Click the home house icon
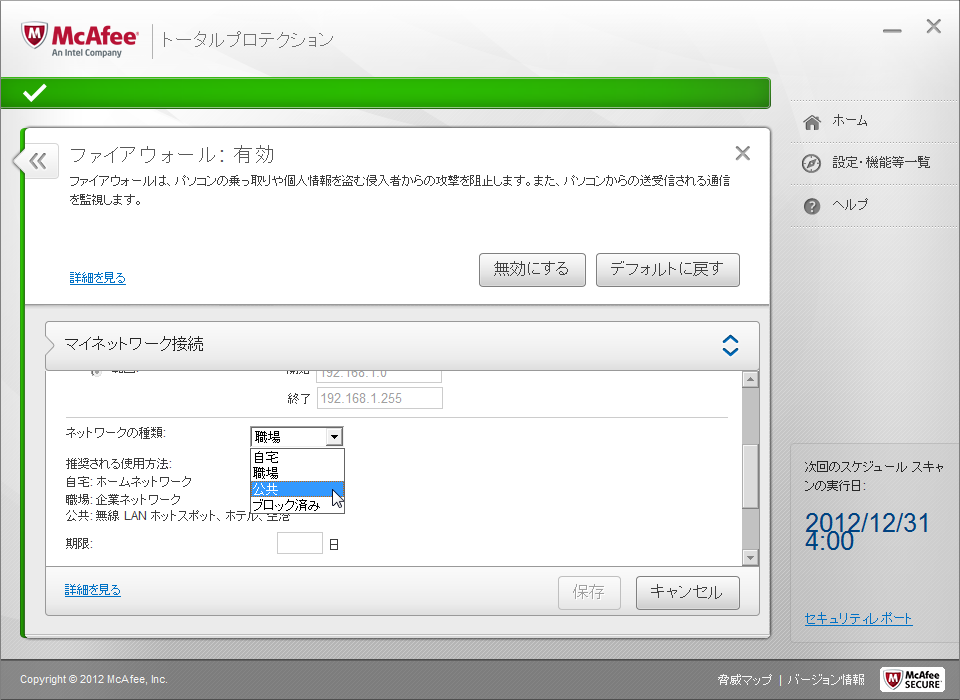960x700 pixels. (x=812, y=122)
